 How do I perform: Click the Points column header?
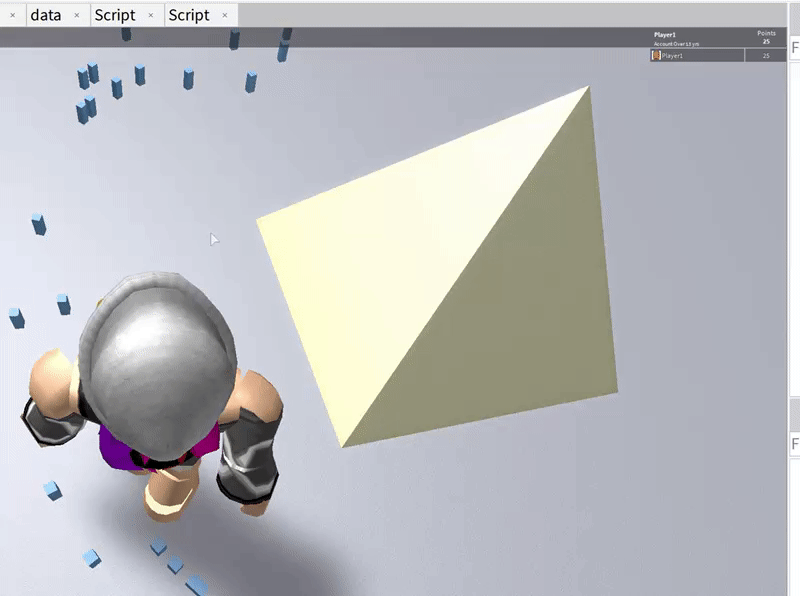tap(766, 33)
